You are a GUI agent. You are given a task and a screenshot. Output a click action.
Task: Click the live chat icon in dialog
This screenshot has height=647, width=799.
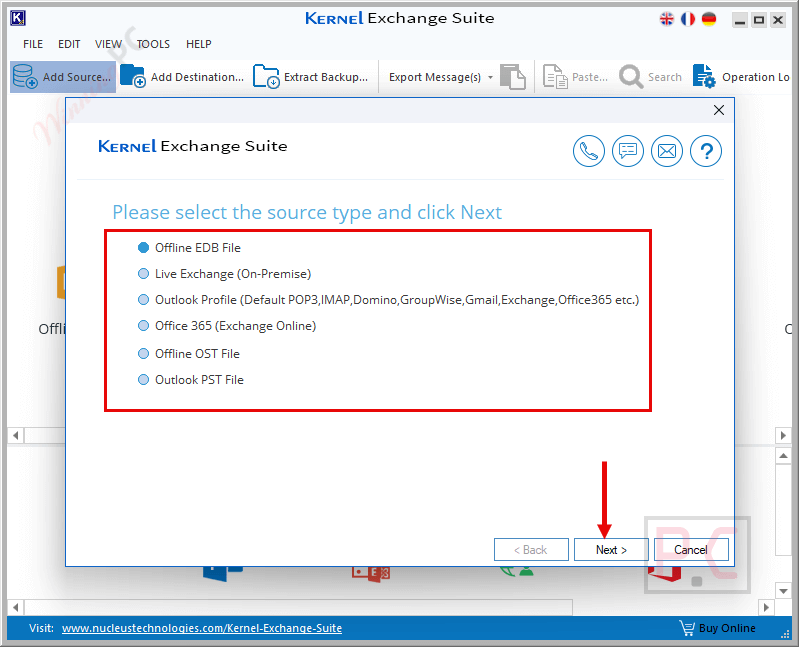[x=628, y=151]
